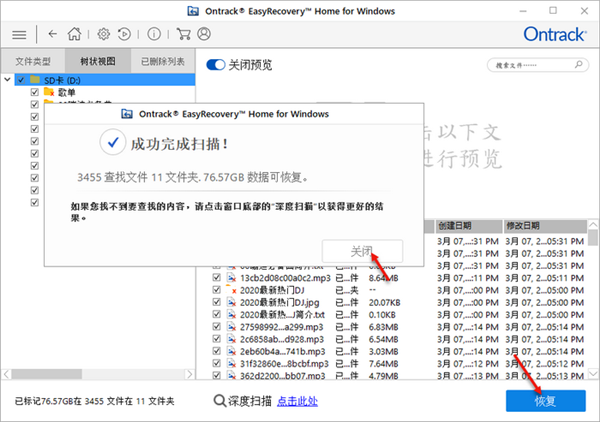Collapse the SD卡 (D:) tree node
Viewport: 600px width, 422px height.
click(7, 80)
